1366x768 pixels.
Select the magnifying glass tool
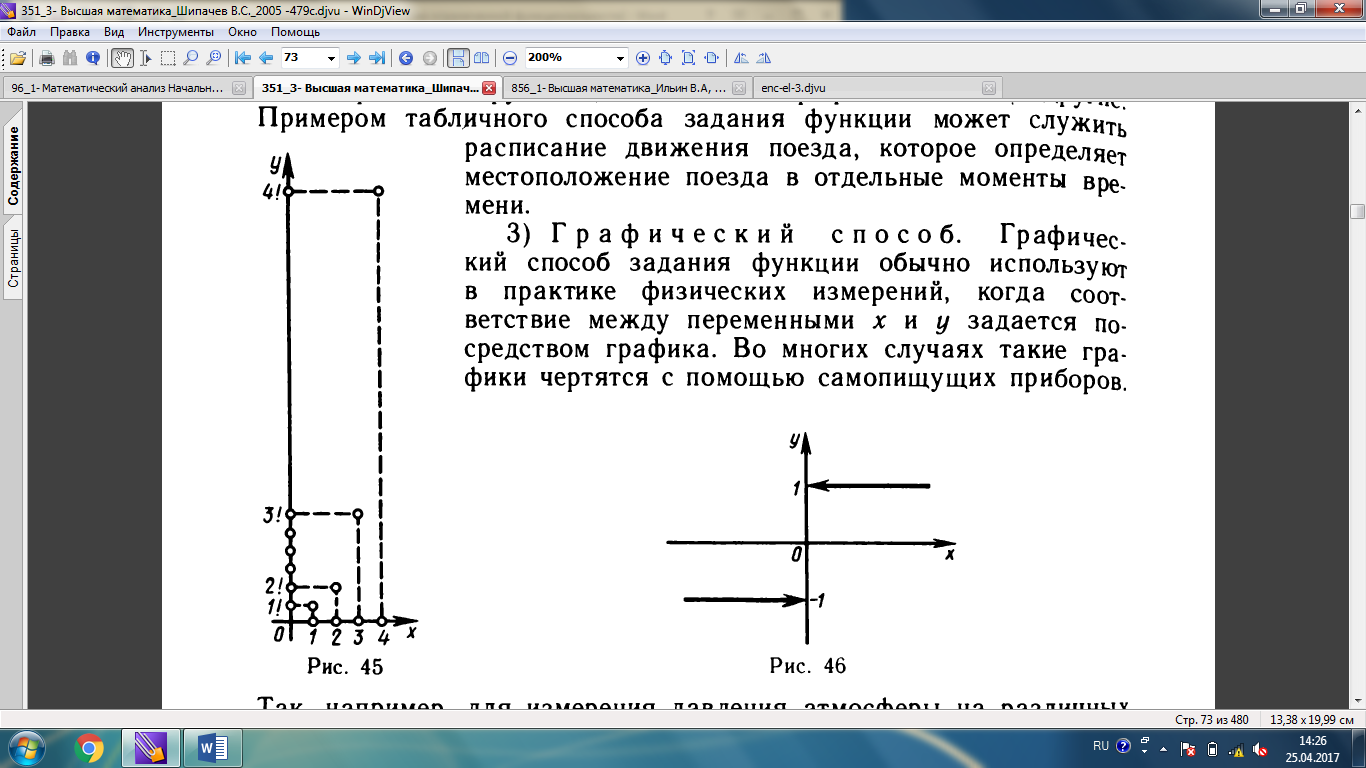pyautogui.click(x=191, y=58)
